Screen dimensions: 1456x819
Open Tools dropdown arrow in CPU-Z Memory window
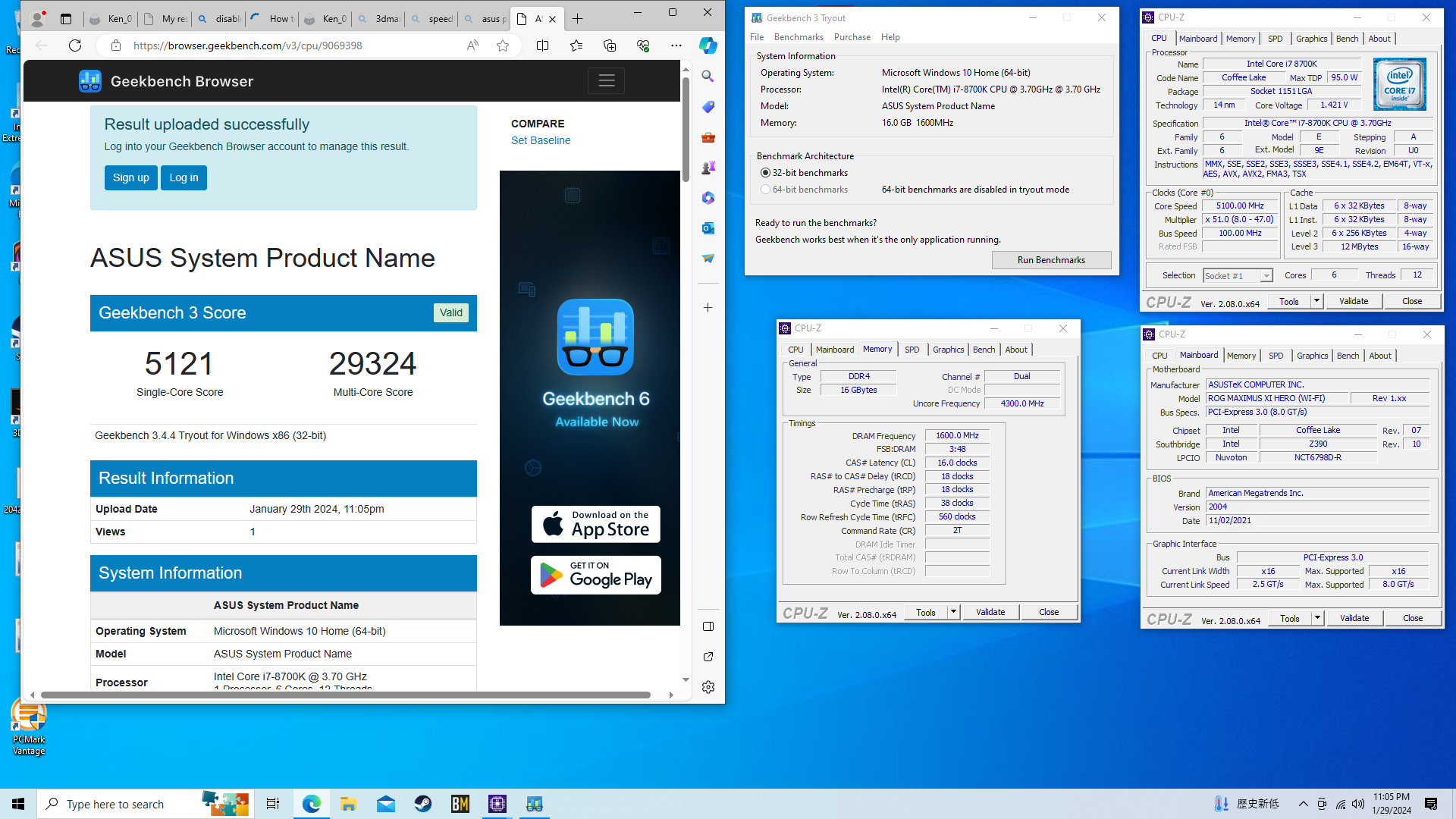pos(953,612)
